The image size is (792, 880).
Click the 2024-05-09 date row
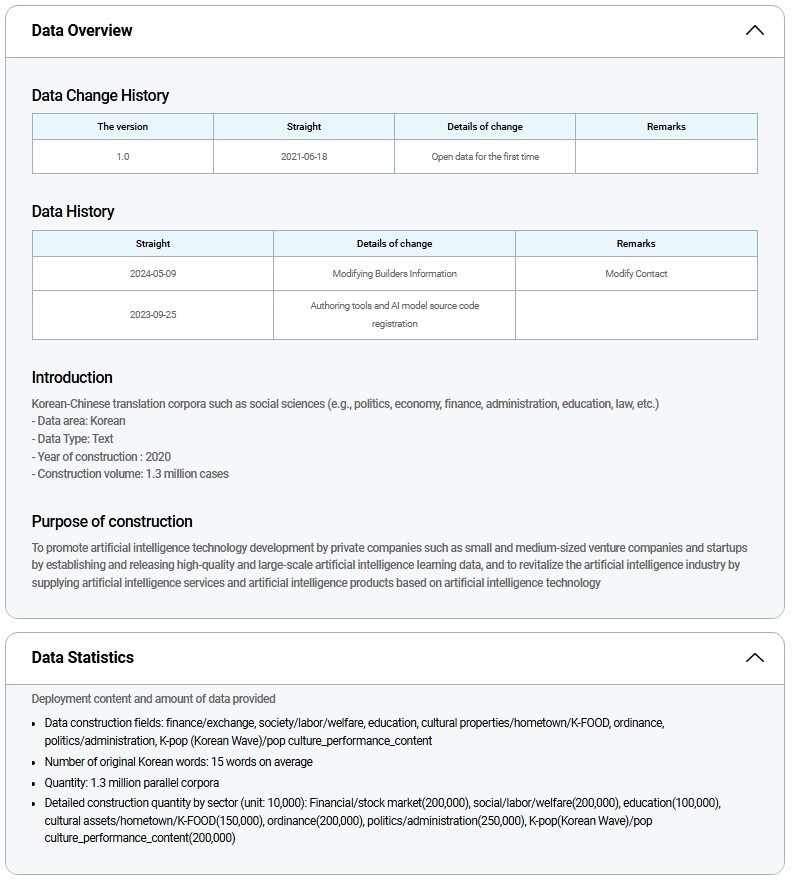coord(153,274)
